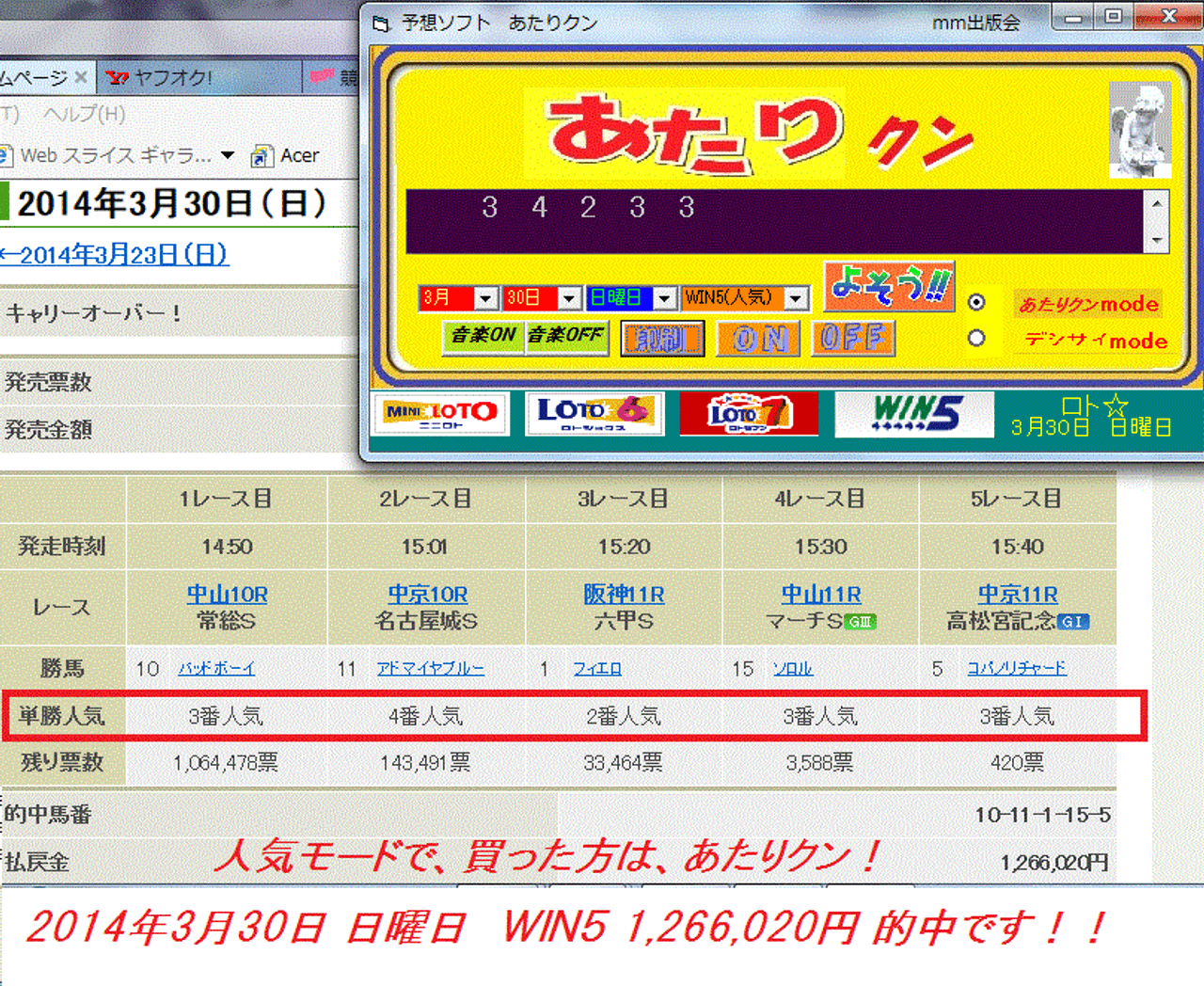Open the 2014年3月23日(日) previous date link
1204x986 pixels.
(115, 255)
